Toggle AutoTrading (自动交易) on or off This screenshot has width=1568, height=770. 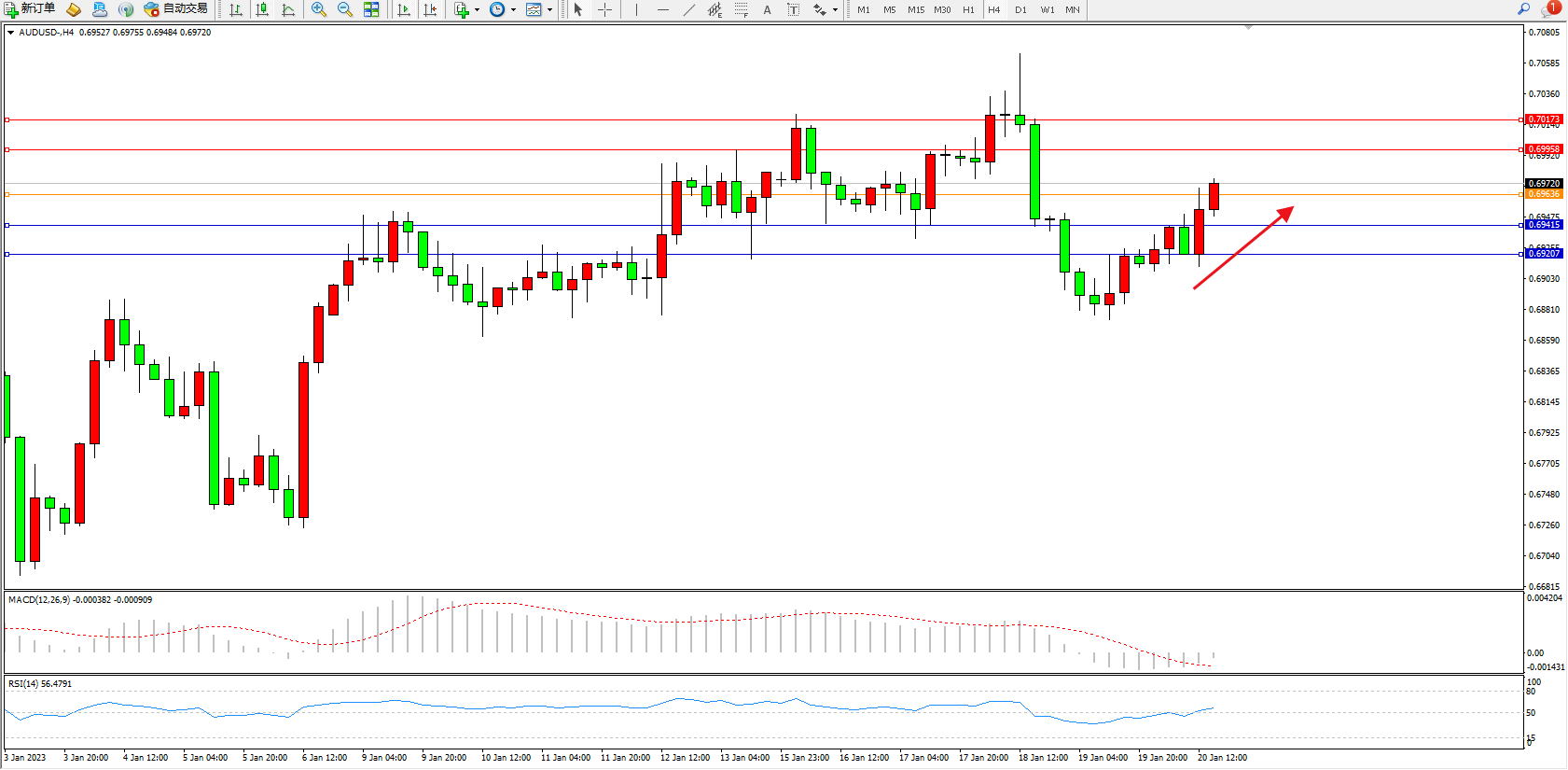pos(175,9)
